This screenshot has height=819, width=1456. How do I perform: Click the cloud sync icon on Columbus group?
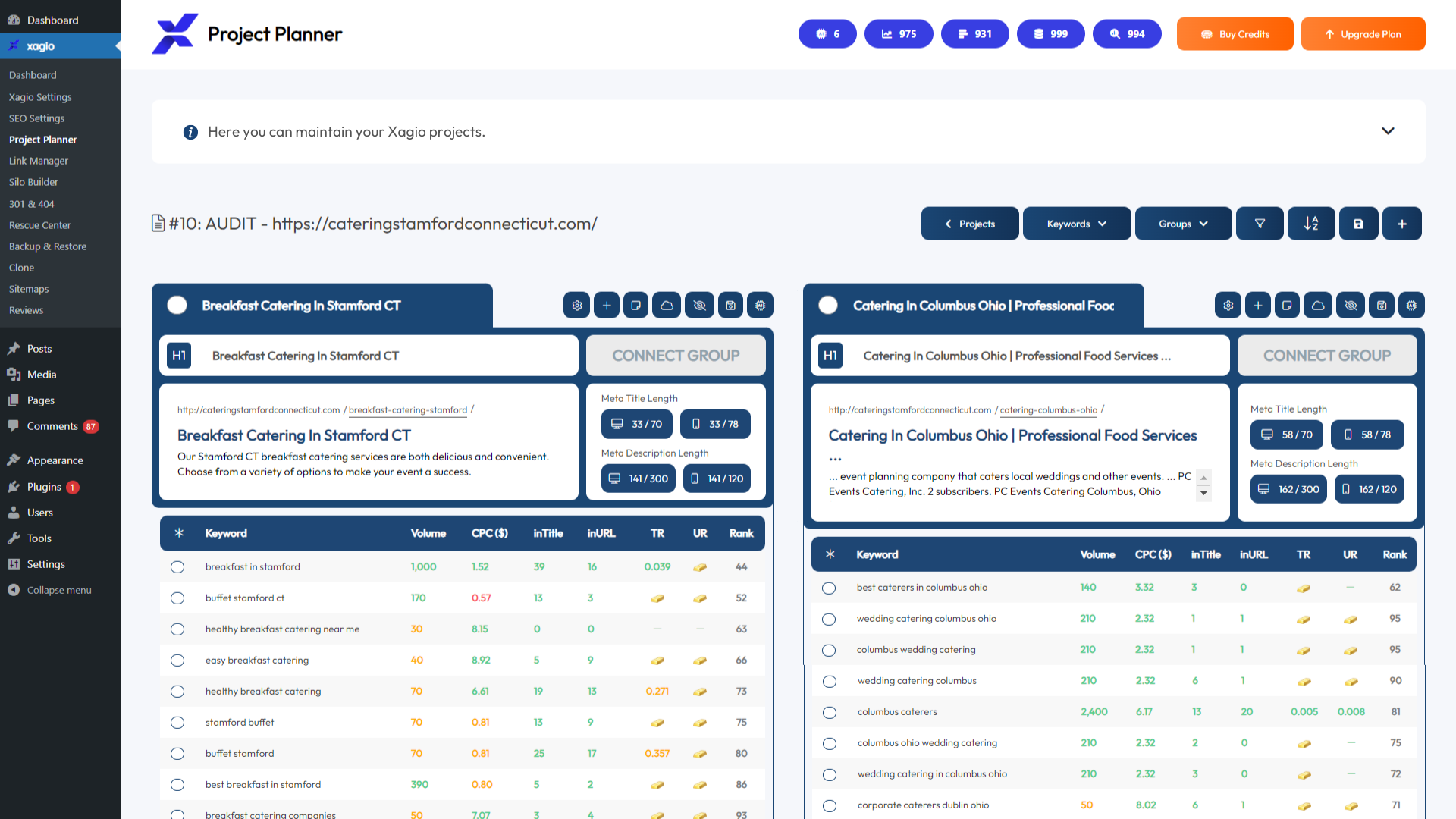[1318, 305]
